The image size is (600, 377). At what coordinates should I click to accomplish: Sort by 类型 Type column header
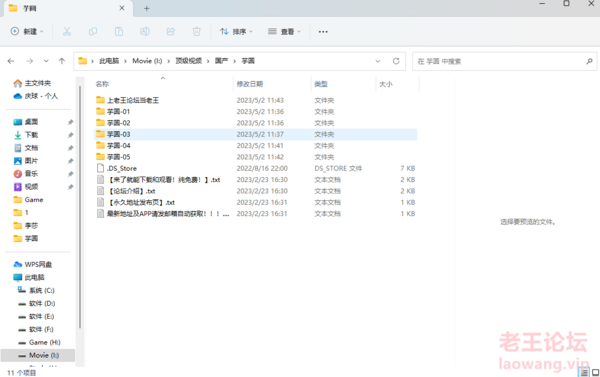pyautogui.click(x=321, y=84)
